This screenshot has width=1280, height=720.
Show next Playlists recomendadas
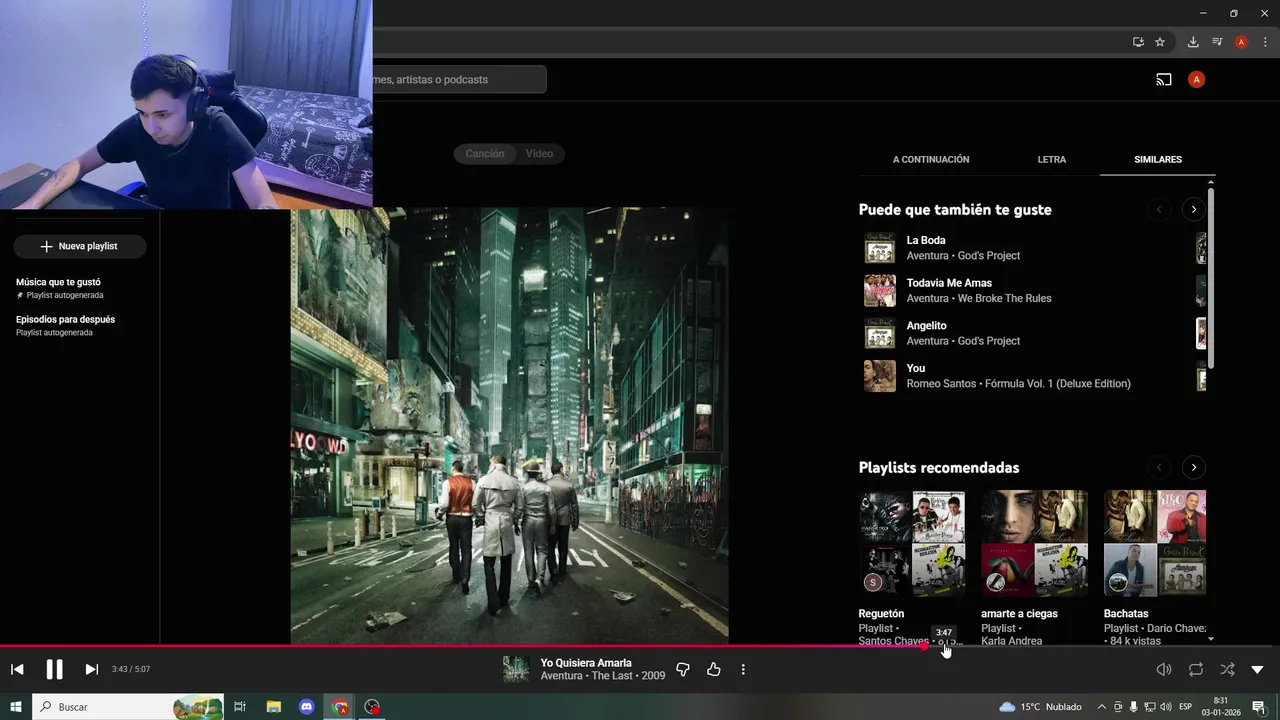coord(1193,467)
